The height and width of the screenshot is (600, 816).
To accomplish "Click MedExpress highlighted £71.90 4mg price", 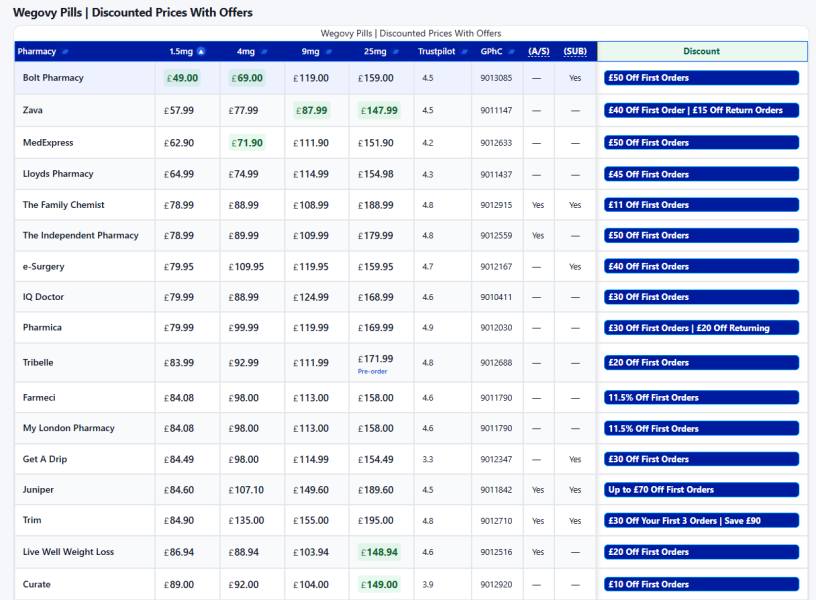I will 247,143.
